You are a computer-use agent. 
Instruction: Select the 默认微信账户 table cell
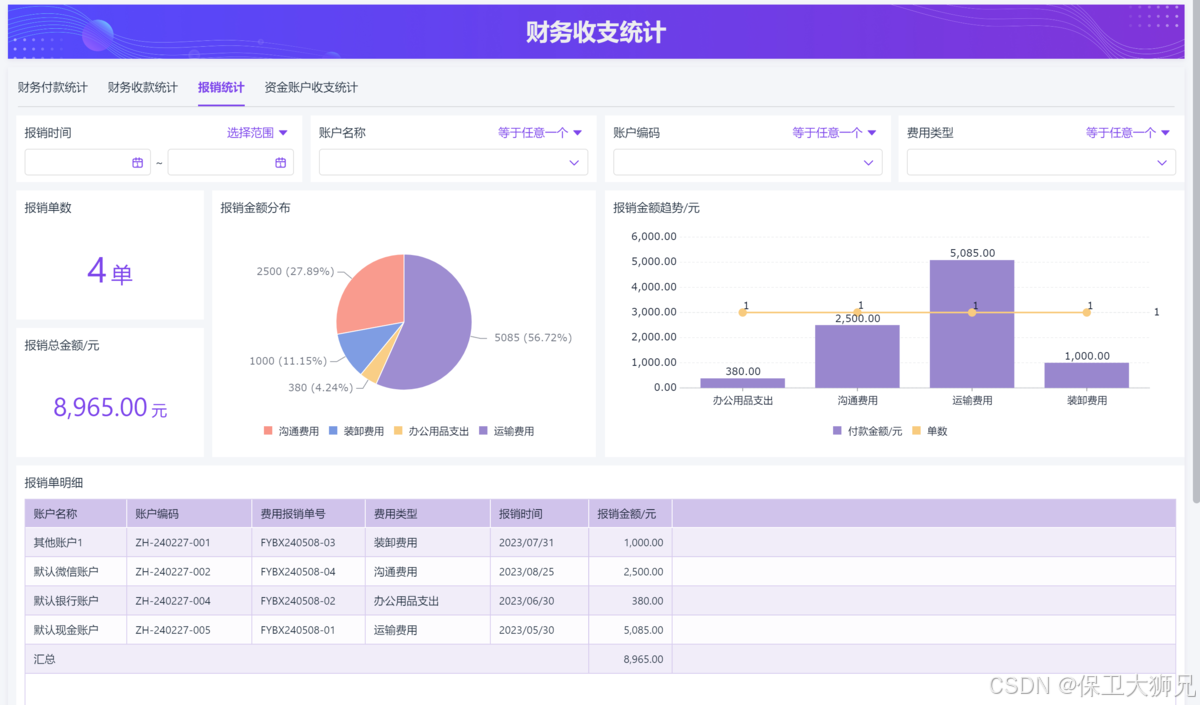click(x=76, y=572)
